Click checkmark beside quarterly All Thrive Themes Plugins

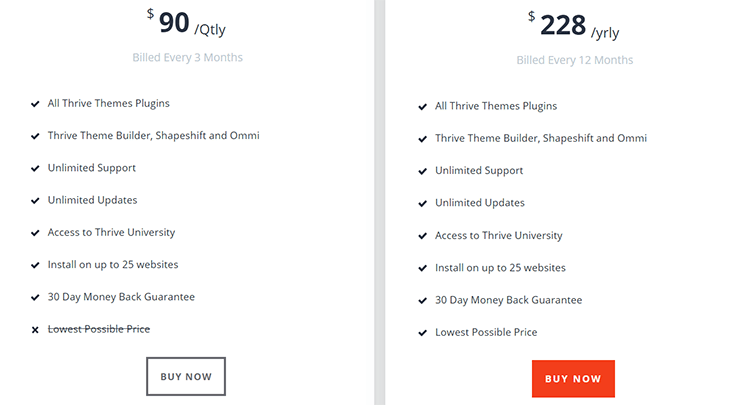(35, 104)
